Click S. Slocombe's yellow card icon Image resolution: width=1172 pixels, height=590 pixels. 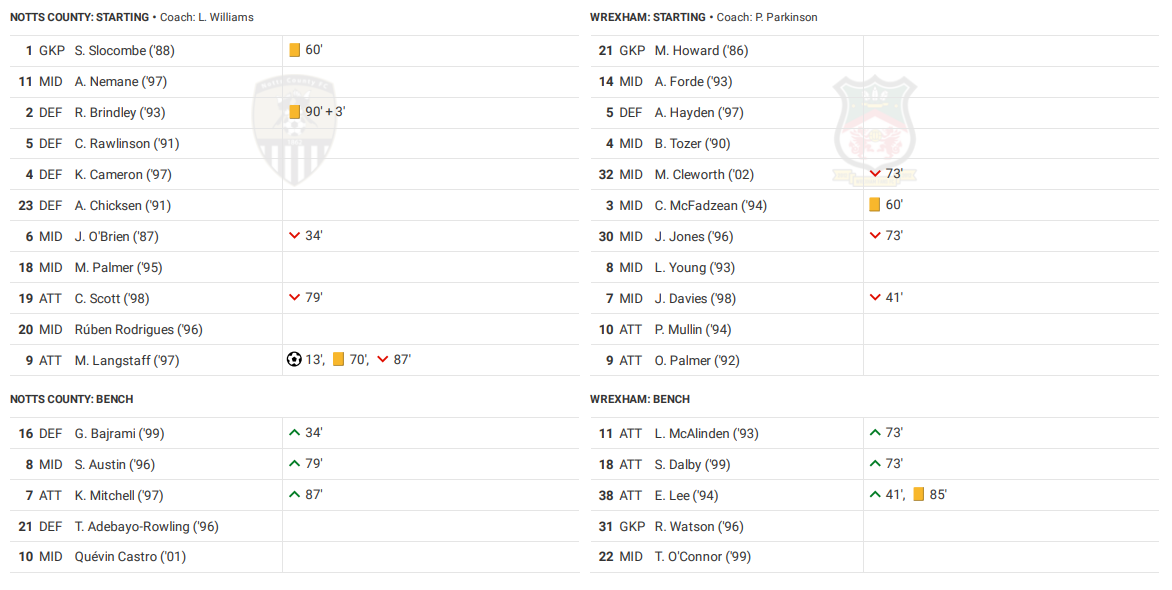(294, 50)
